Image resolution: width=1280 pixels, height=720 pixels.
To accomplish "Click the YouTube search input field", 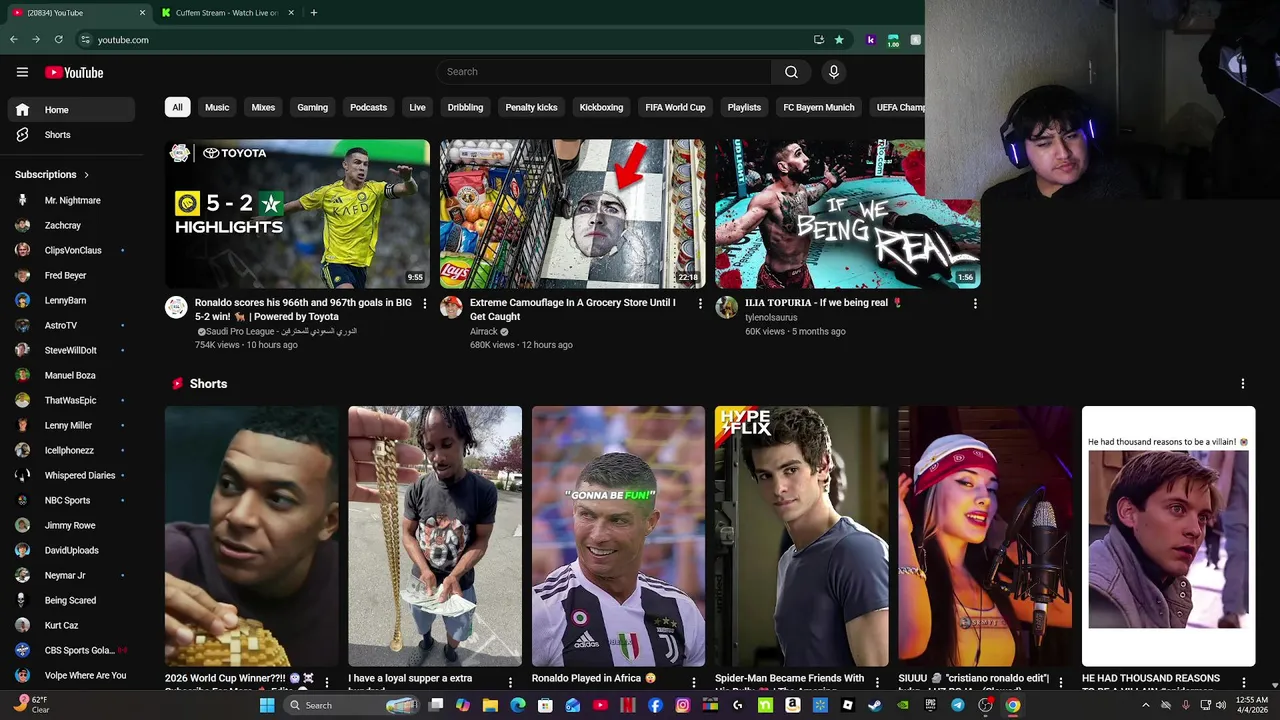I will [603, 72].
